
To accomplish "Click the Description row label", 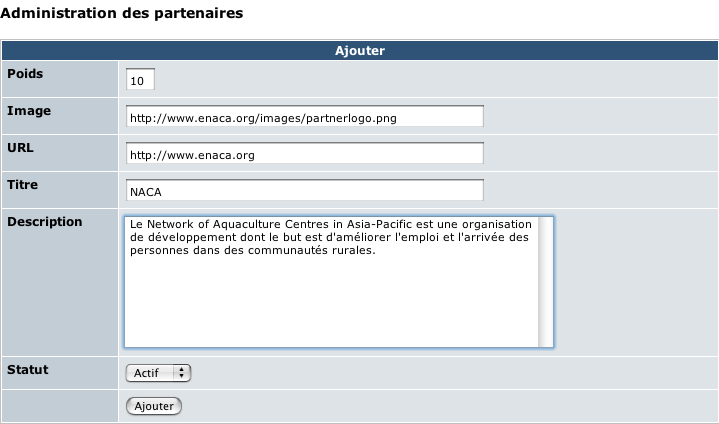I will [x=44, y=222].
